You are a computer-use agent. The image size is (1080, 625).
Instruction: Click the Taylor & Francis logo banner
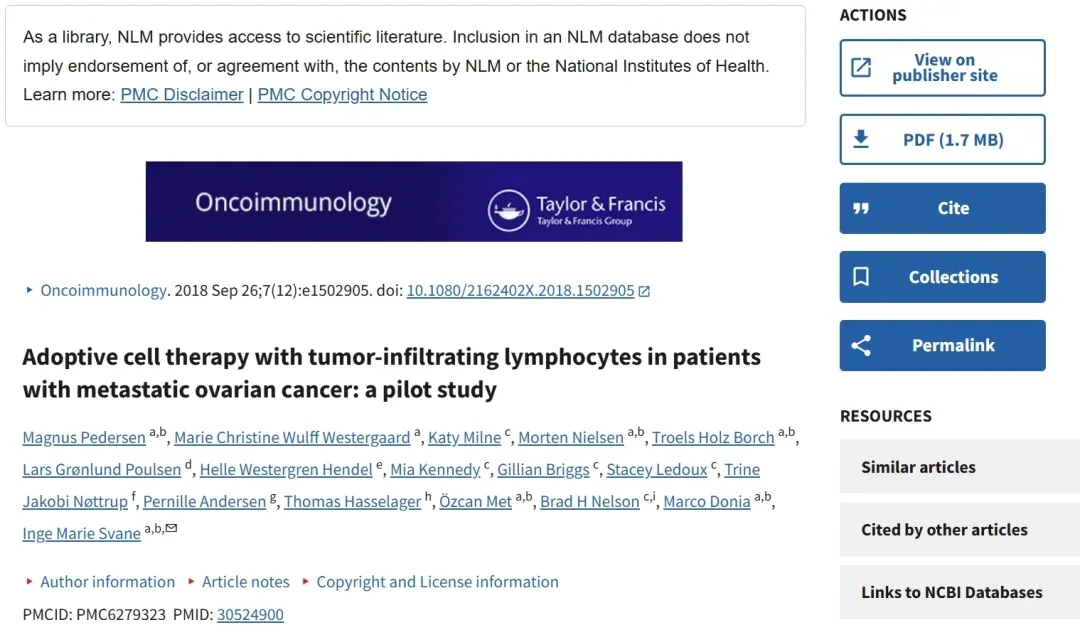tap(414, 201)
